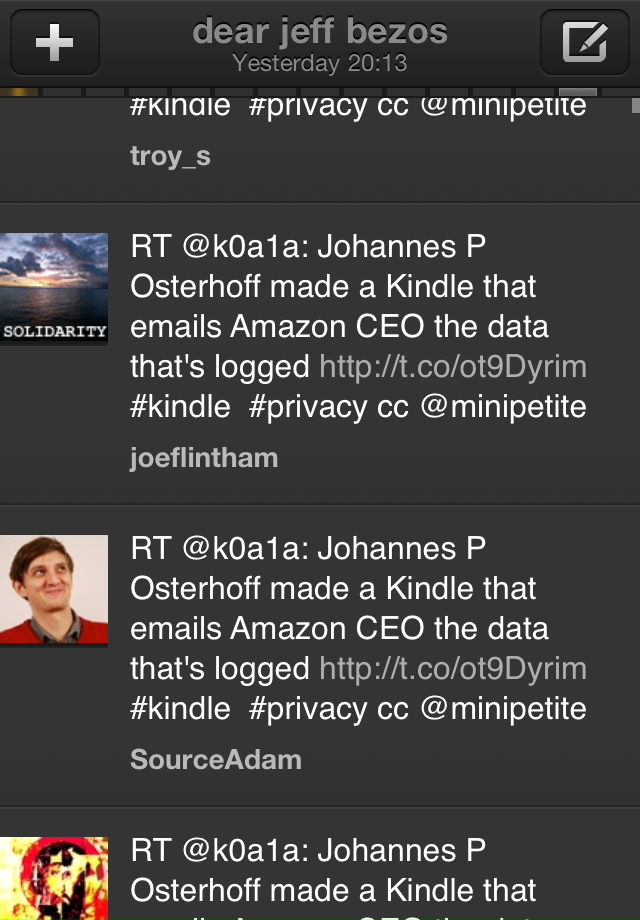The image size is (640, 920).
Task: Tap the plus button in the header
Action: [54, 42]
